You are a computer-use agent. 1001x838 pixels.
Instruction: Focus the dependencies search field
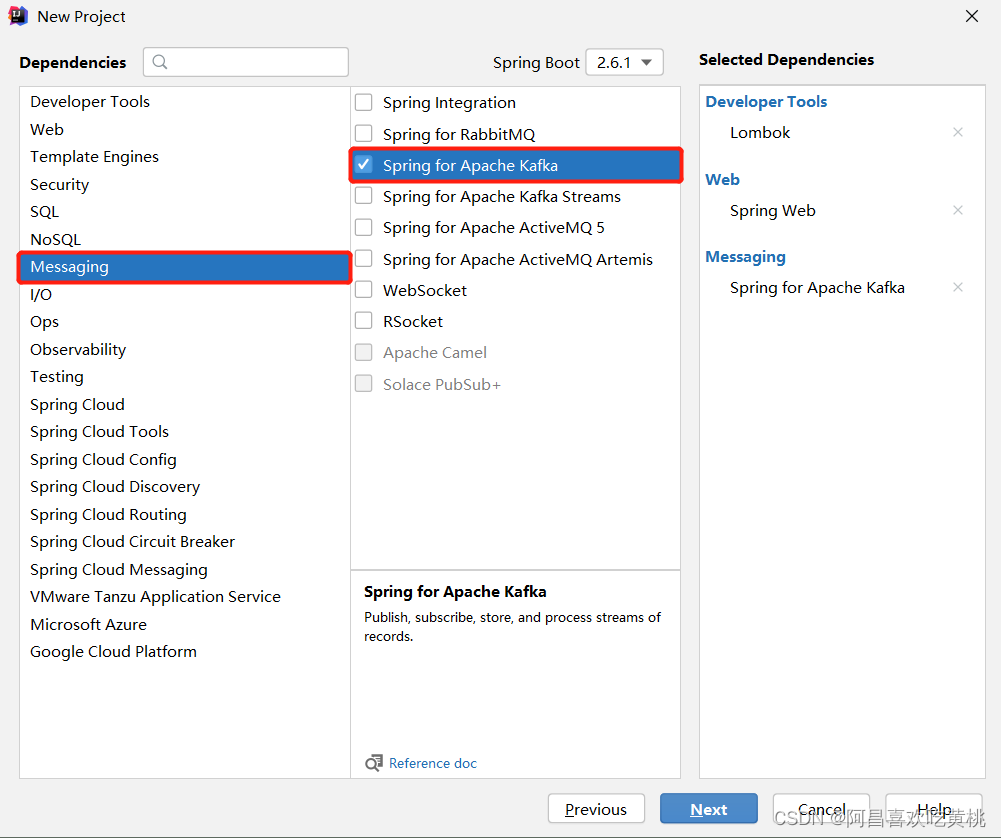pos(246,62)
